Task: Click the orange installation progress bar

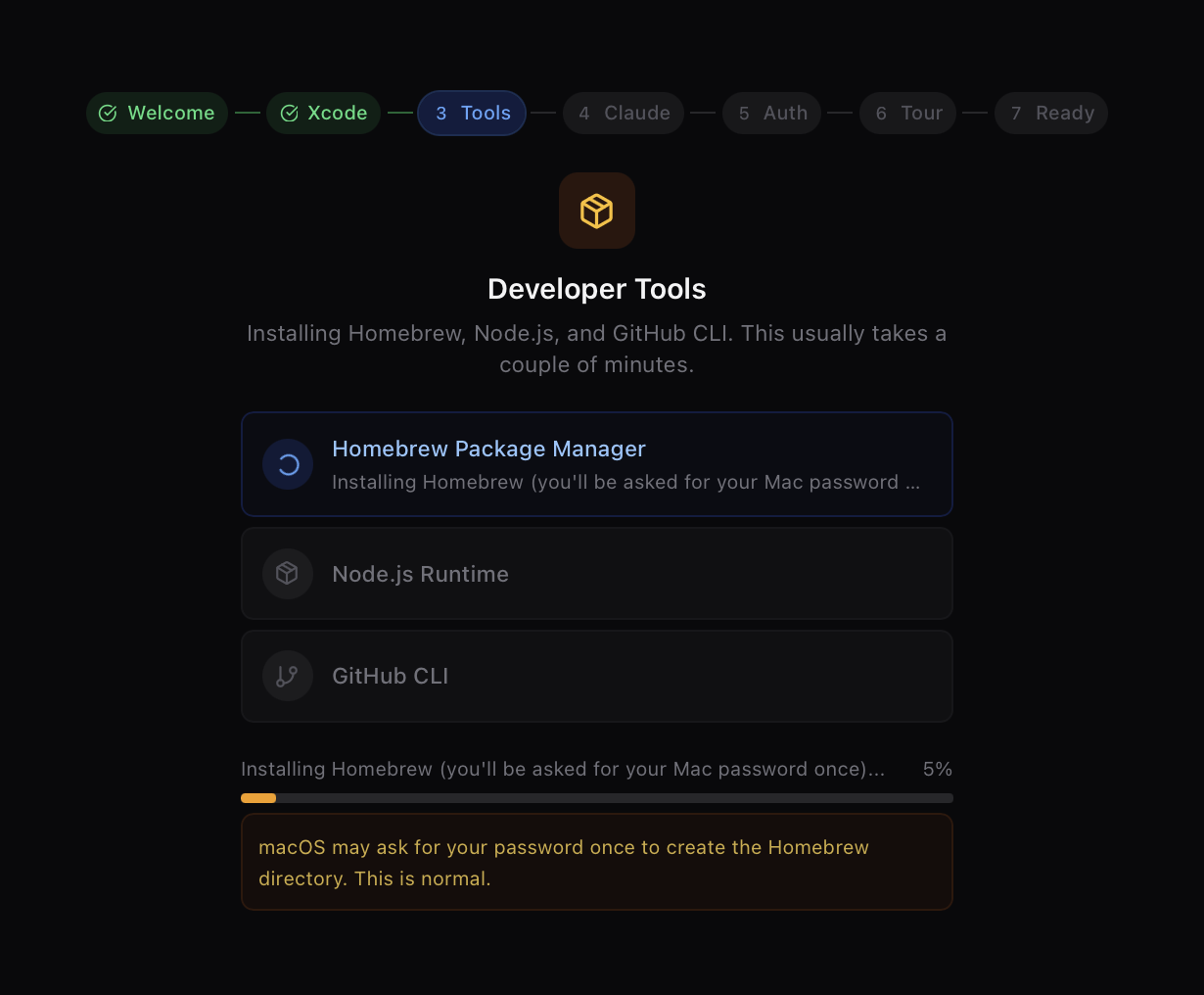Action: (x=258, y=798)
